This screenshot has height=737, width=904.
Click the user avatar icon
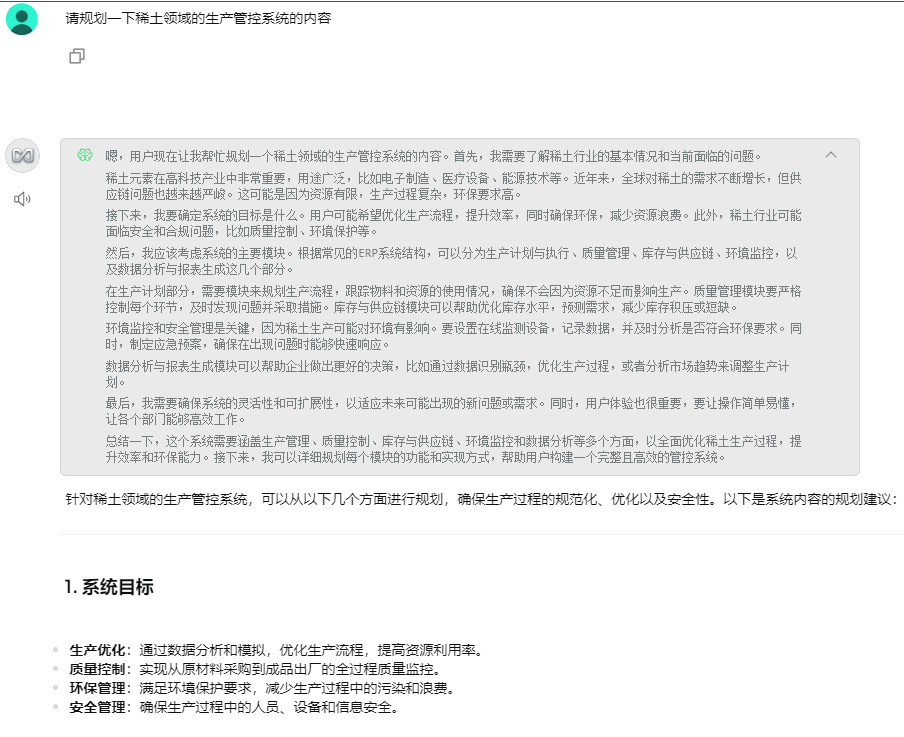(22, 18)
